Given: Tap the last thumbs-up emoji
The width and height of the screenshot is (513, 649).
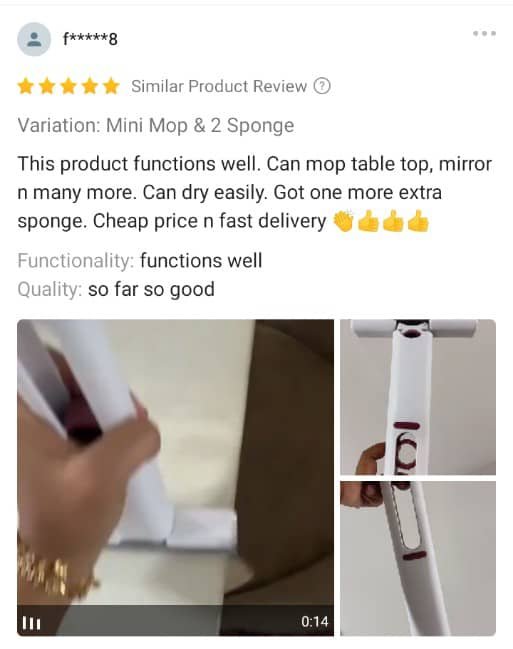Looking at the screenshot, I should coord(418,221).
